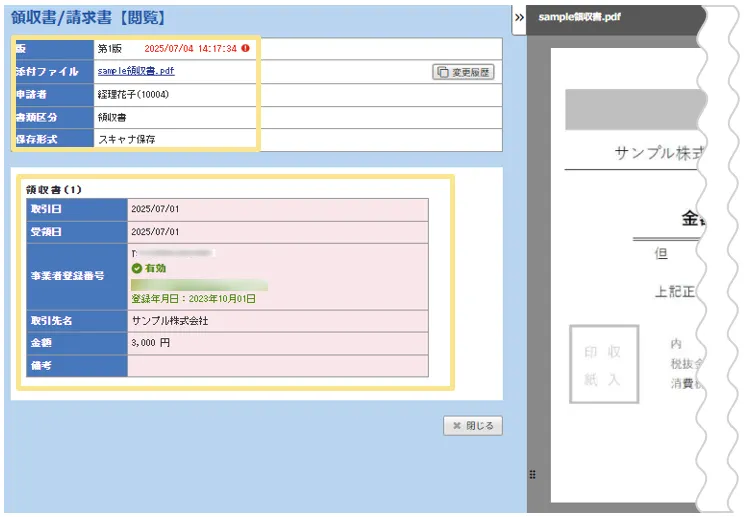744x517 pixels.
Task: Click the grip handle icon at splitter bottom
Action: (x=532, y=474)
